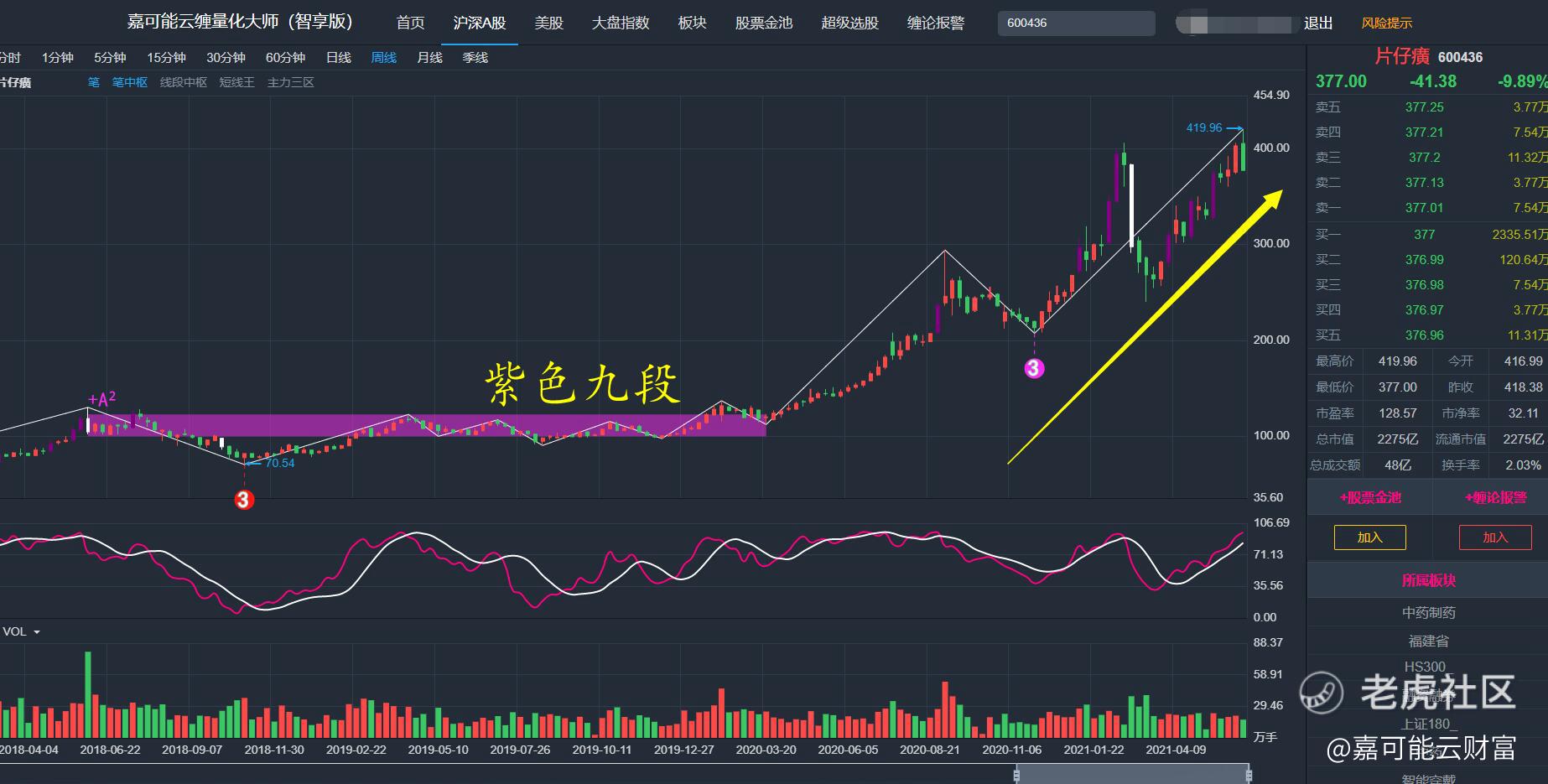
Task: Click the 最高价 value 419.96
Action: pos(1398,361)
